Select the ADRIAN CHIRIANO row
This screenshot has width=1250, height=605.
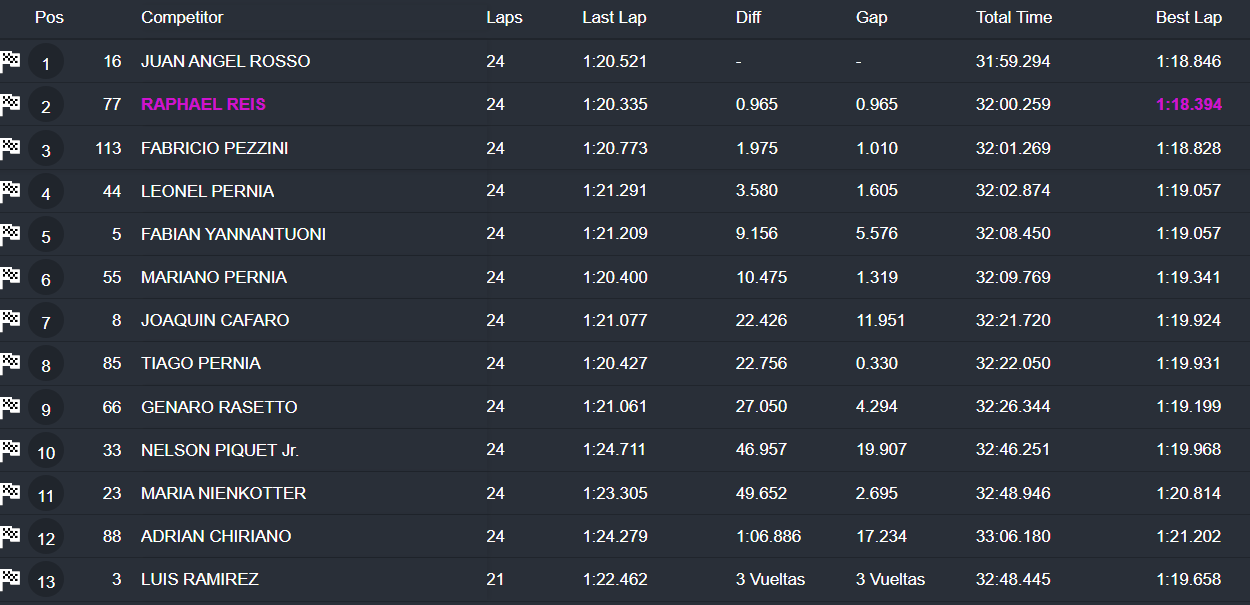point(216,536)
